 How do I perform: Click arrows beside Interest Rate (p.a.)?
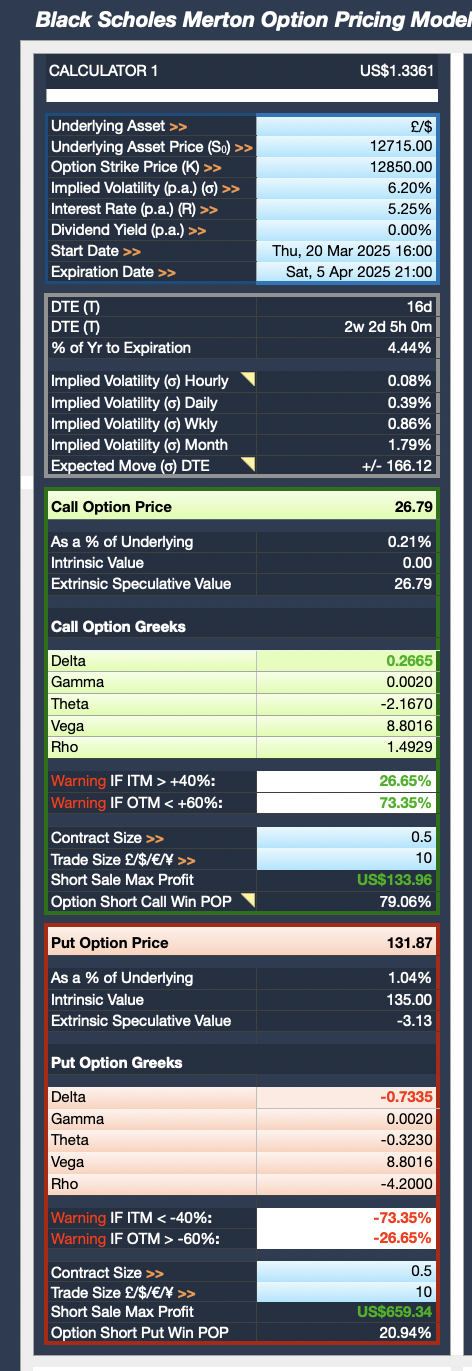click(x=209, y=209)
